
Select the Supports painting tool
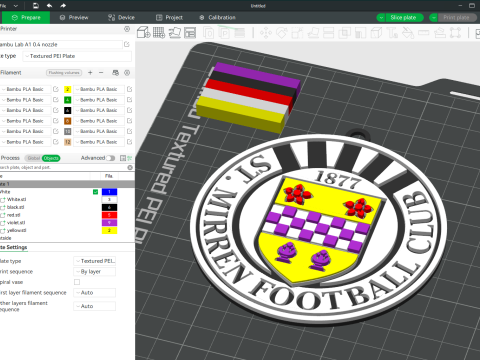[360, 33]
